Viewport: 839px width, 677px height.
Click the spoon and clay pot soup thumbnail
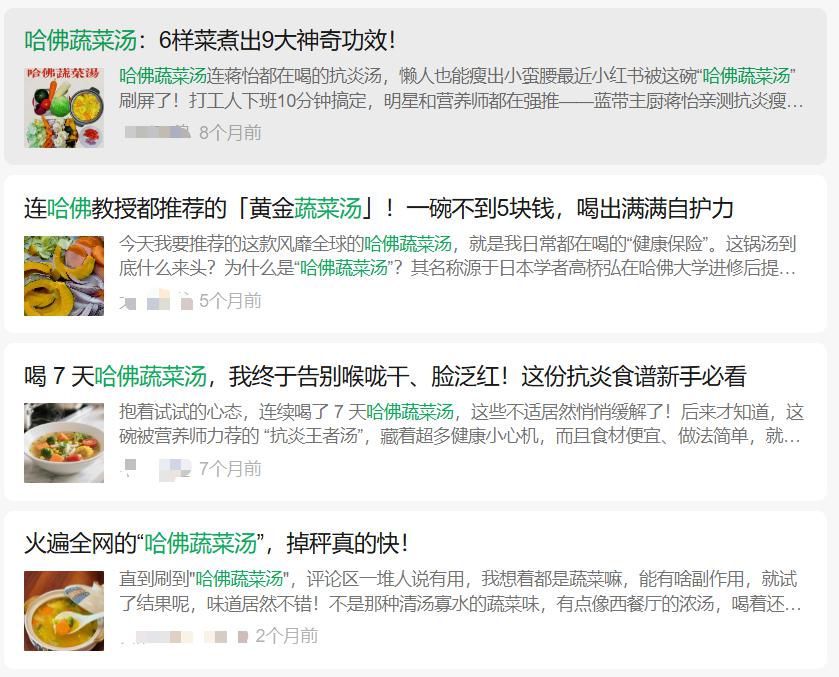click(x=64, y=611)
